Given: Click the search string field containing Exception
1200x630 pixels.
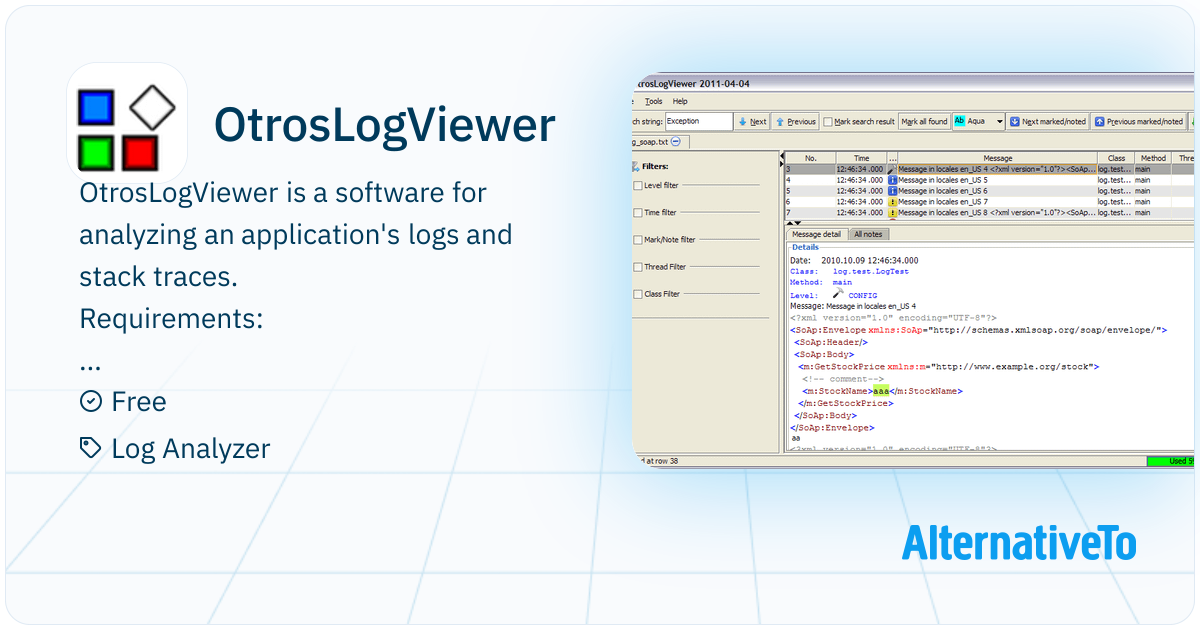Looking at the screenshot, I should pyautogui.click(x=698, y=121).
